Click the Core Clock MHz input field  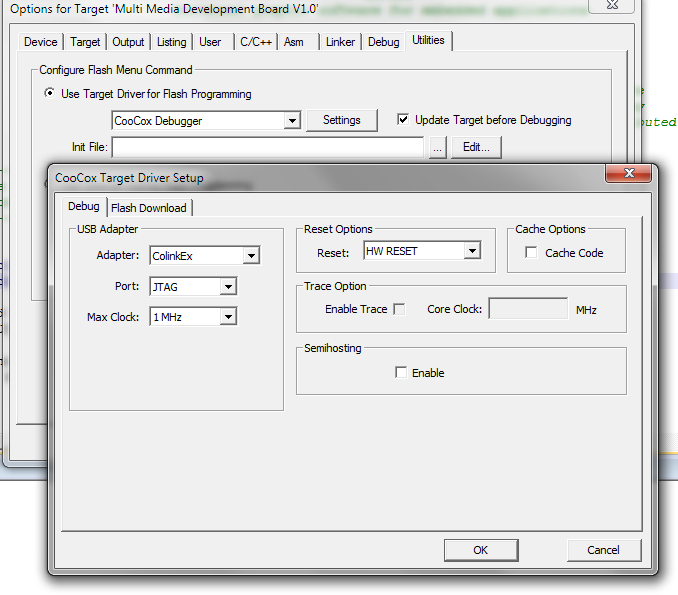528,309
